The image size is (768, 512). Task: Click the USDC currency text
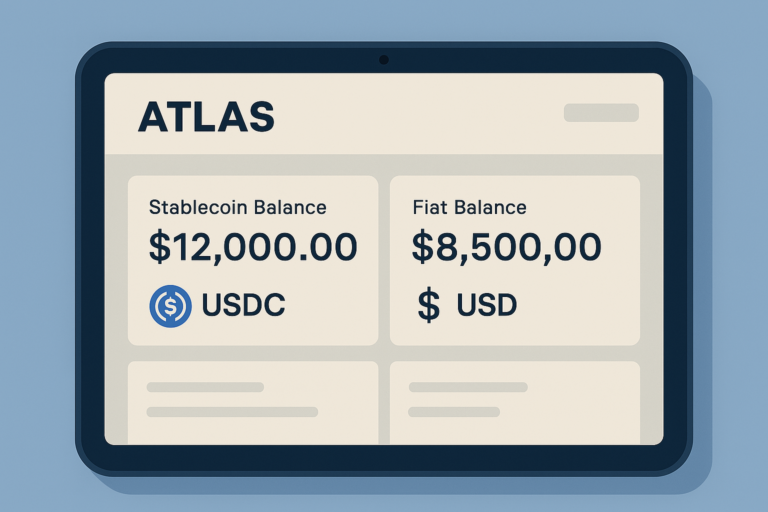(x=243, y=306)
